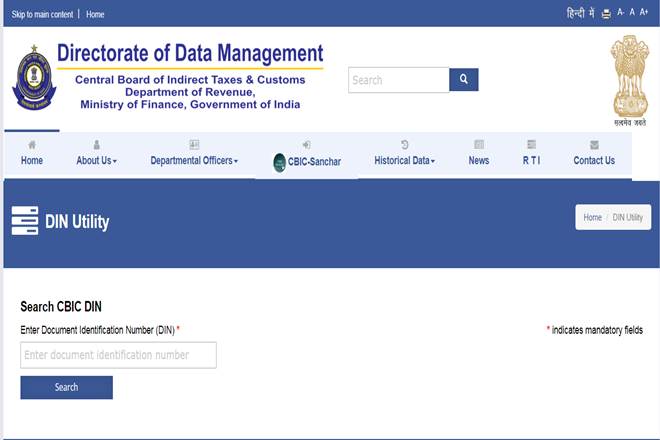The height and width of the screenshot is (440, 660).
Task: Click the Ashoka national emblem image
Action: [x=630, y=78]
